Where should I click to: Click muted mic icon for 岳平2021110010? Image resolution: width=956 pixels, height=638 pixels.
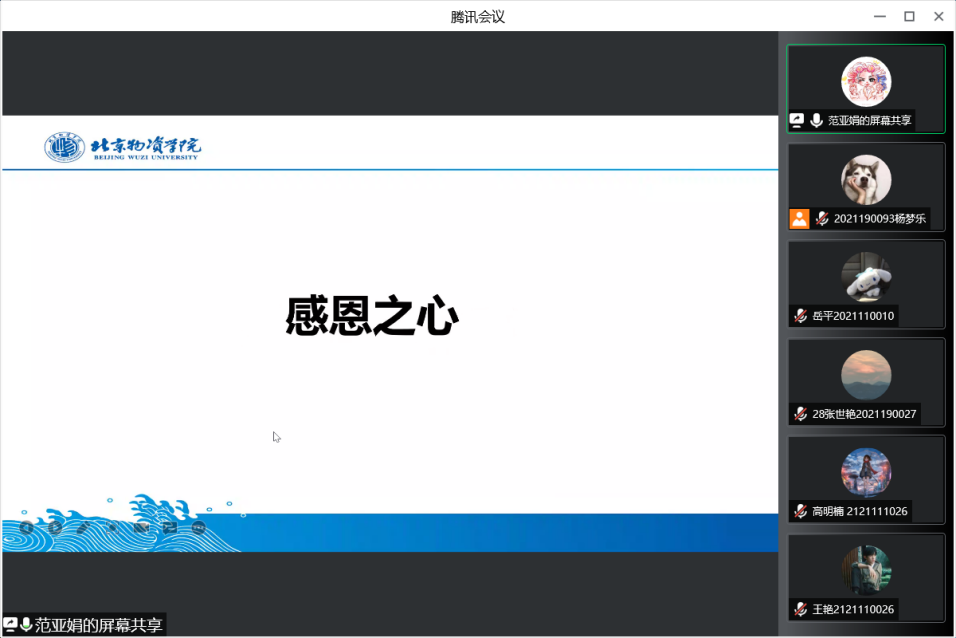click(x=801, y=316)
